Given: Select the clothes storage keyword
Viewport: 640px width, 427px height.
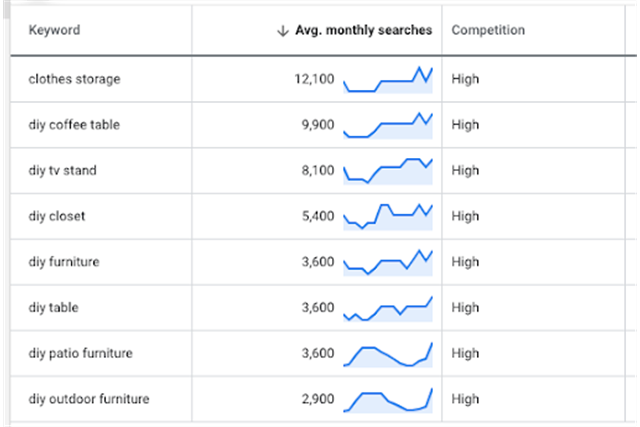Looking at the screenshot, I should [x=74, y=80].
